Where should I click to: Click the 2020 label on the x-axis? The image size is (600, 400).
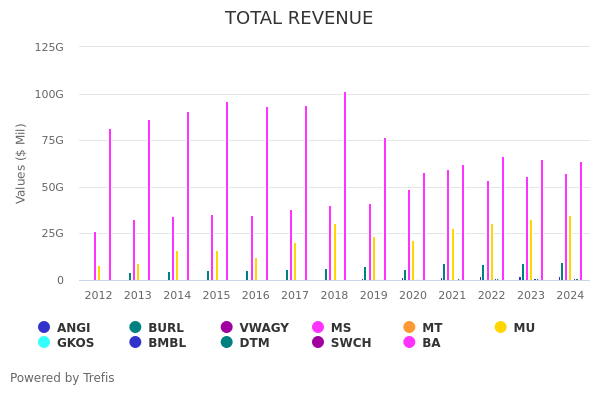tap(412, 296)
